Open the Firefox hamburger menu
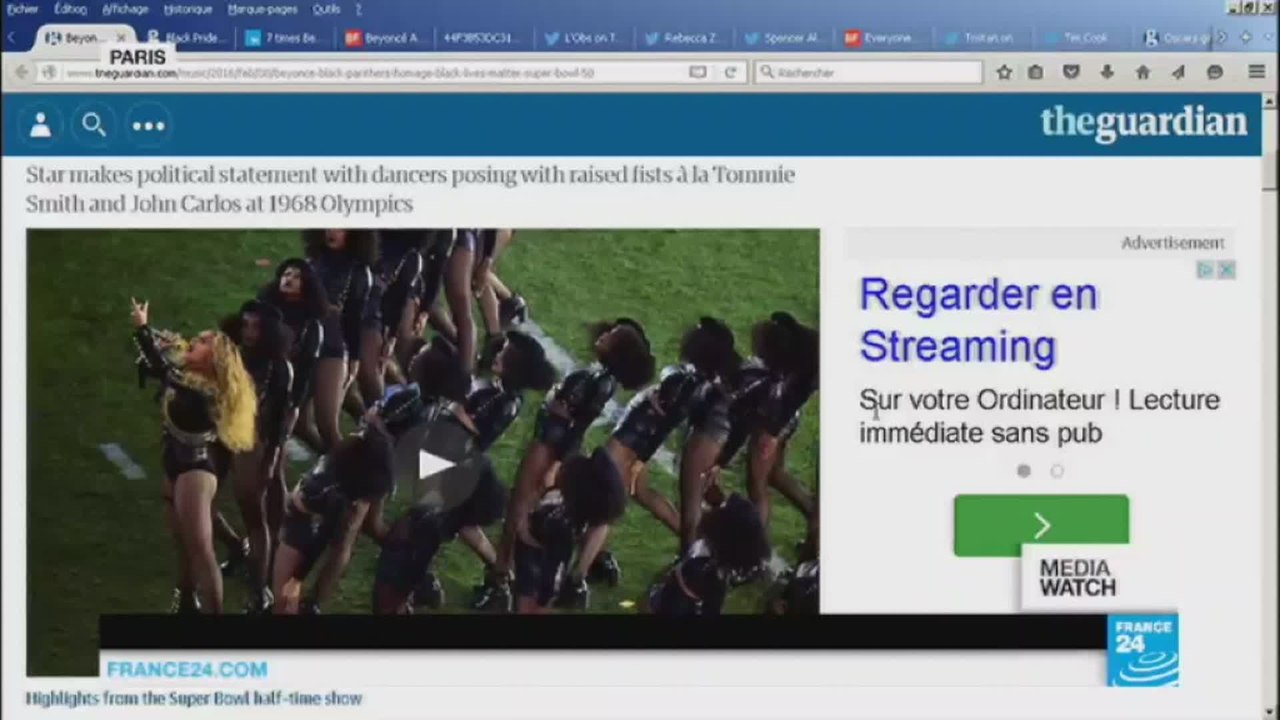The height and width of the screenshot is (720, 1280). tap(1257, 72)
